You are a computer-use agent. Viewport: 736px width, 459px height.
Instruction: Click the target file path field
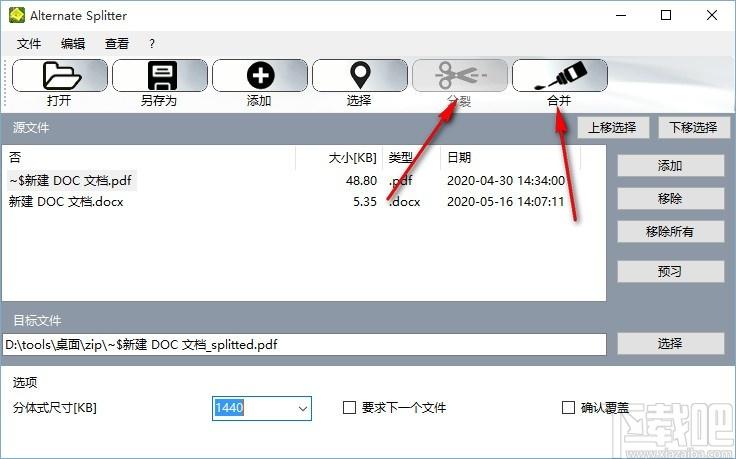(304, 344)
